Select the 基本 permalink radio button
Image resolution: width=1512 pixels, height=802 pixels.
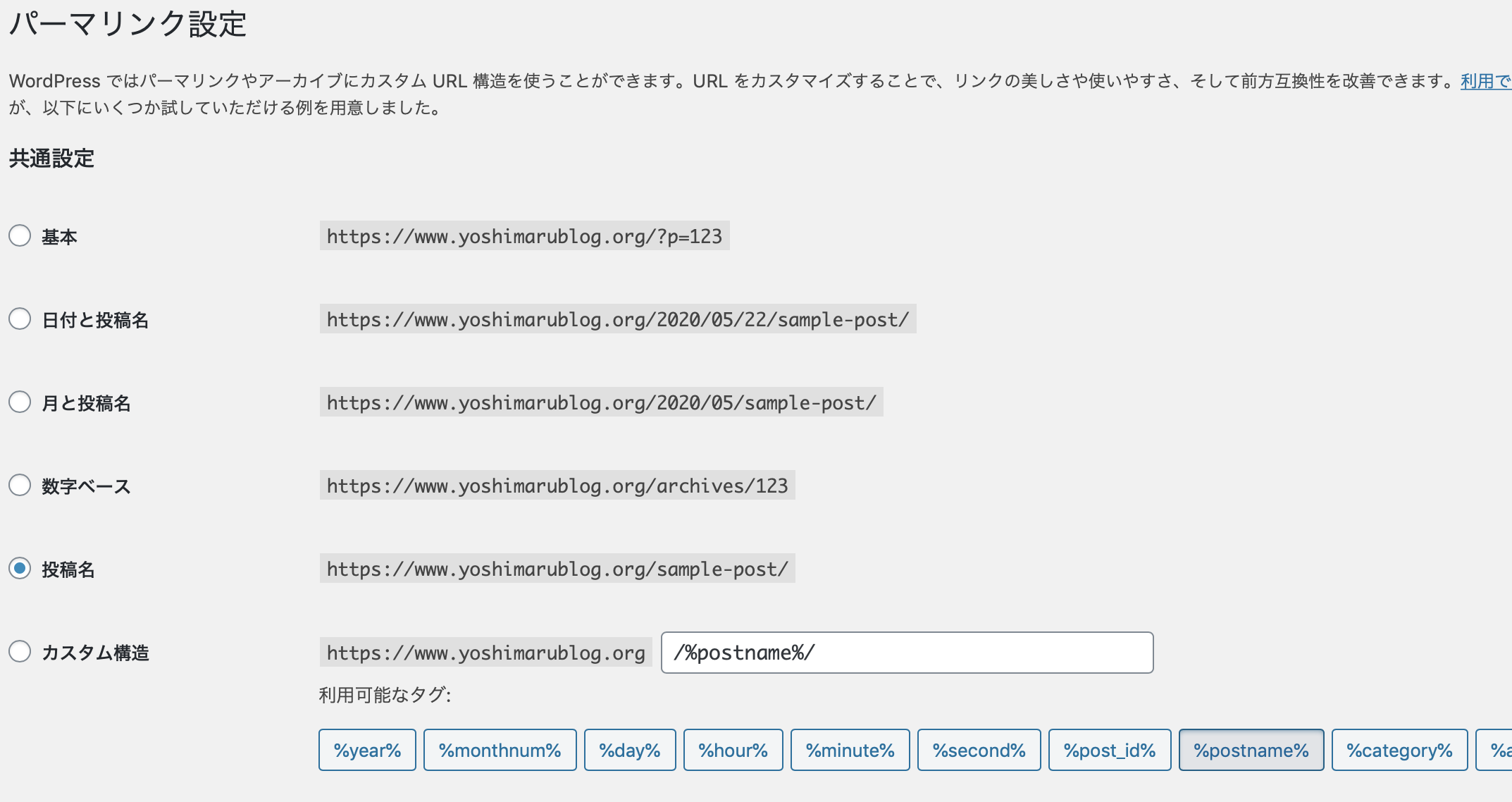click(x=20, y=235)
